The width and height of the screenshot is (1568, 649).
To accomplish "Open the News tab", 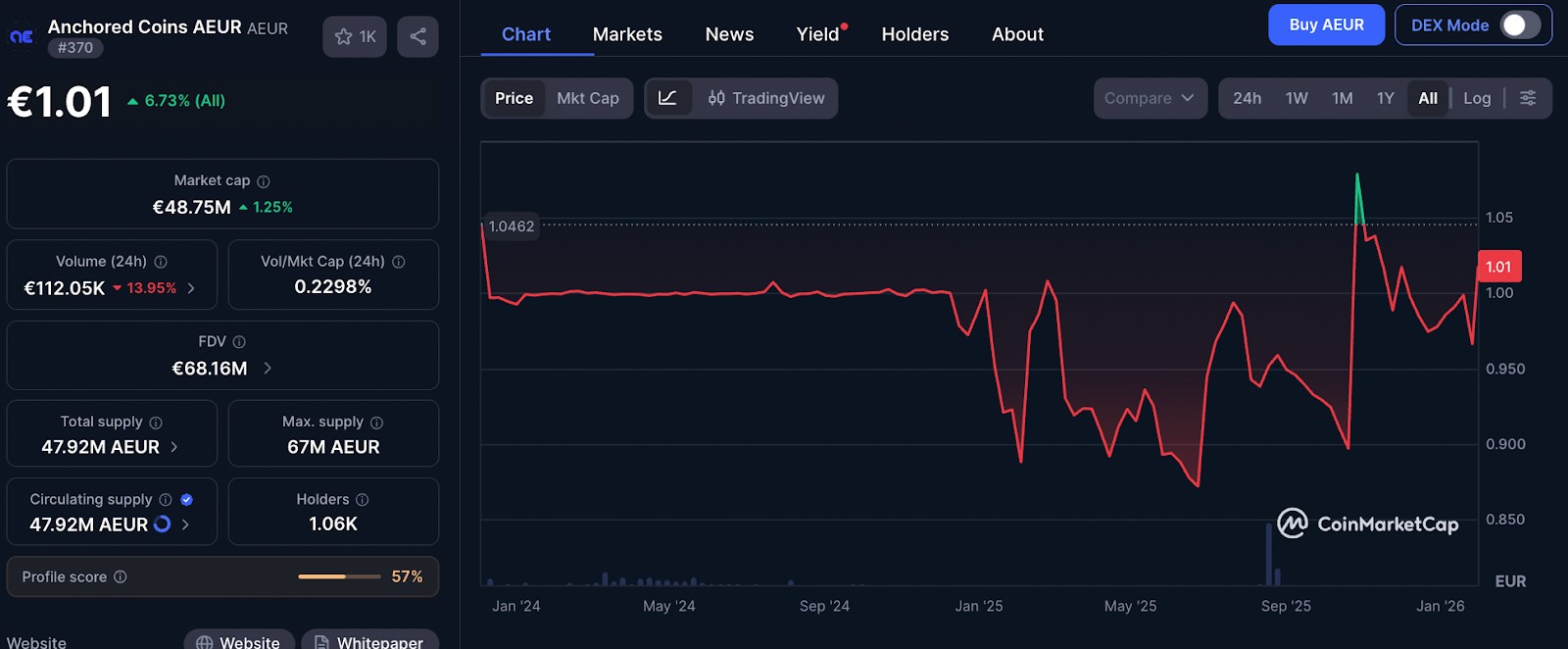I will pos(729,34).
